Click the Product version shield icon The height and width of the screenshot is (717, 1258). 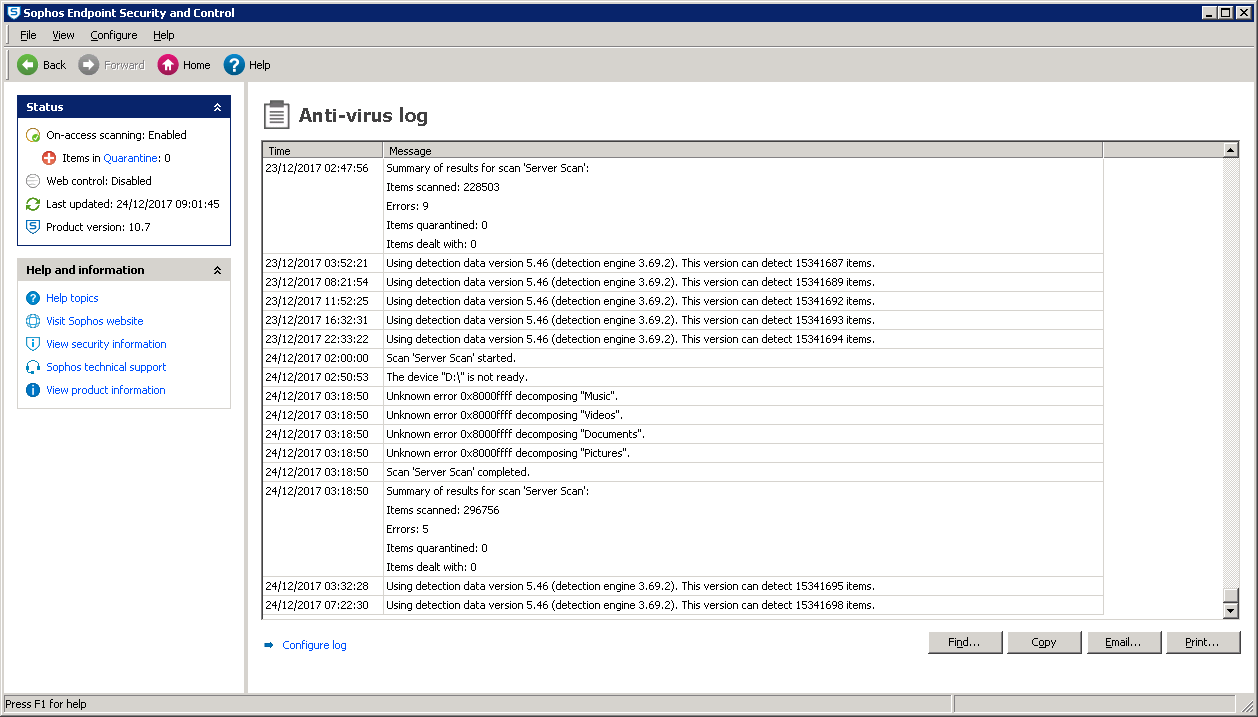[33, 227]
